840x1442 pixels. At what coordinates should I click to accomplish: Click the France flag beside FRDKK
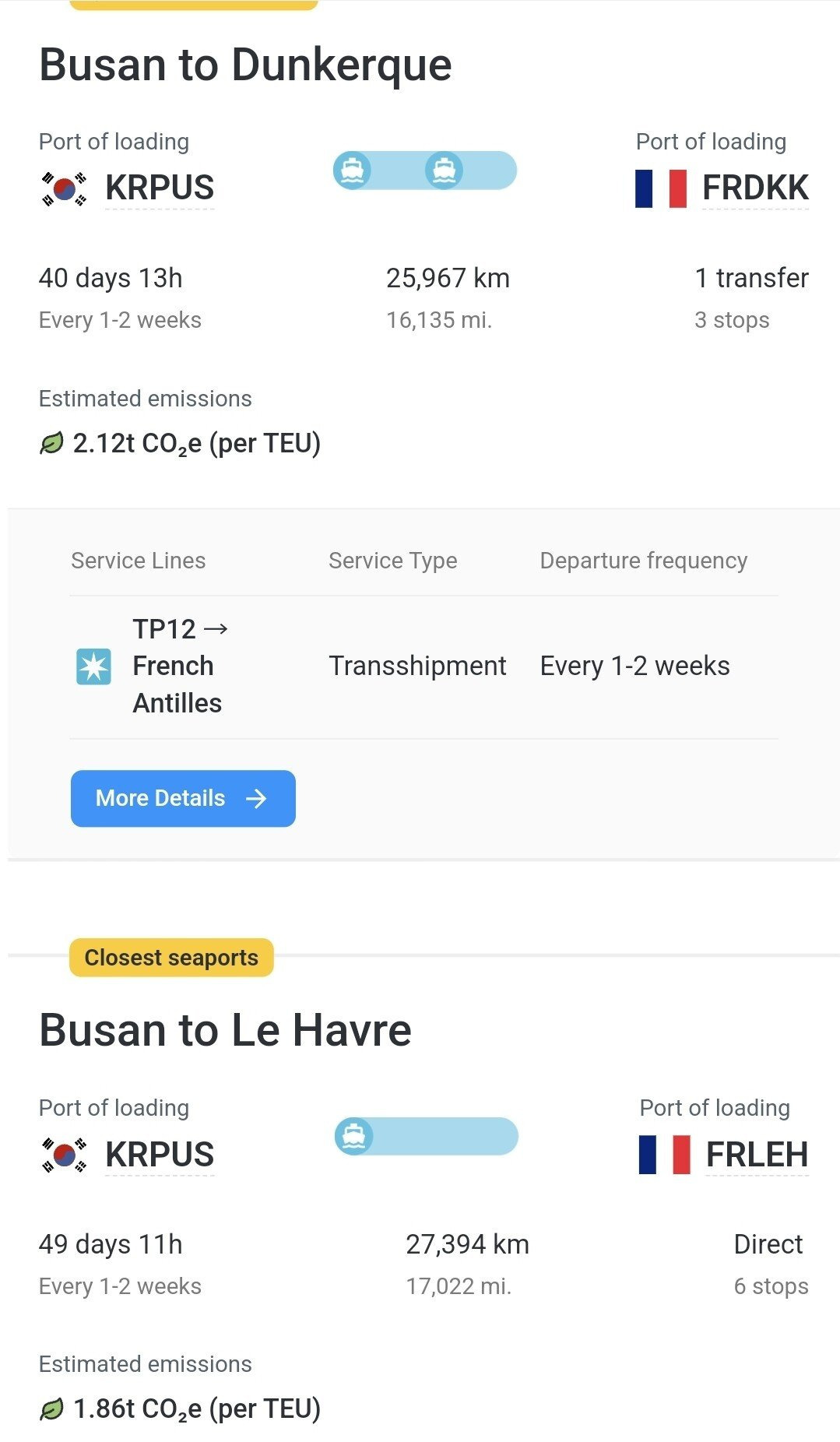click(x=661, y=189)
